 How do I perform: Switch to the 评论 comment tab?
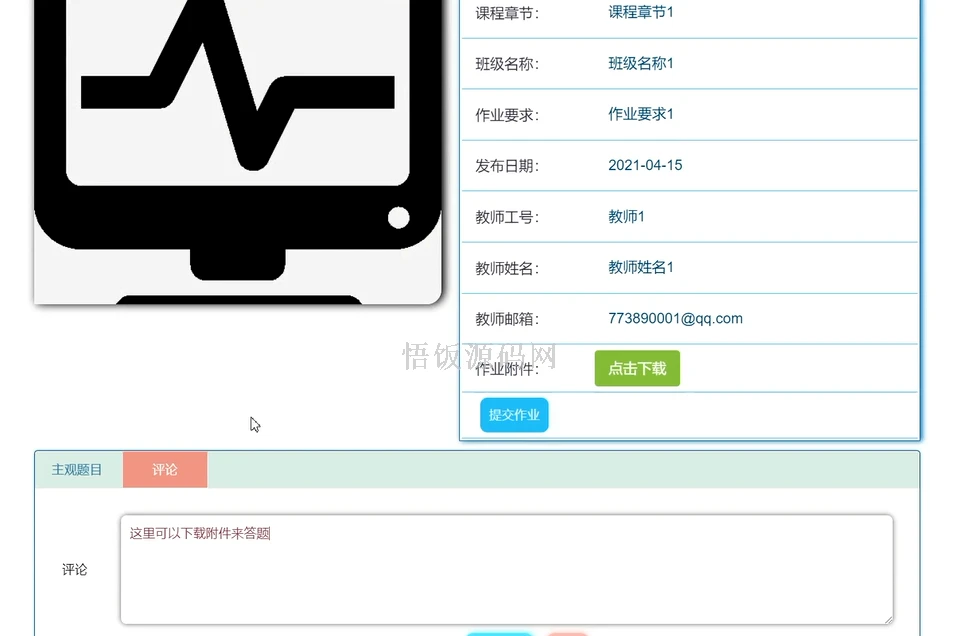pyautogui.click(x=165, y=468)
